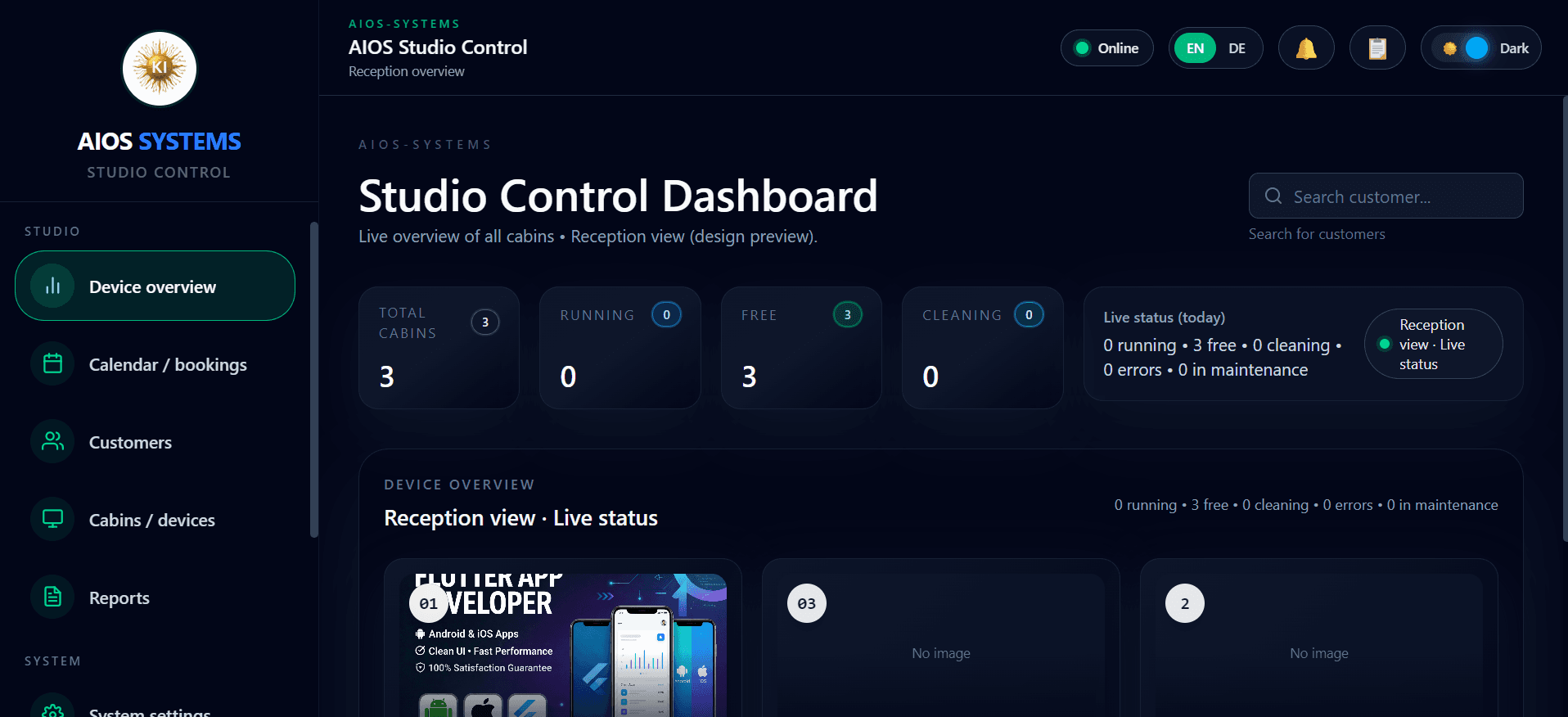The image size is (1568, 717).
Task: Open cabin 01 Flutter app image
Action: pos(563,645)
